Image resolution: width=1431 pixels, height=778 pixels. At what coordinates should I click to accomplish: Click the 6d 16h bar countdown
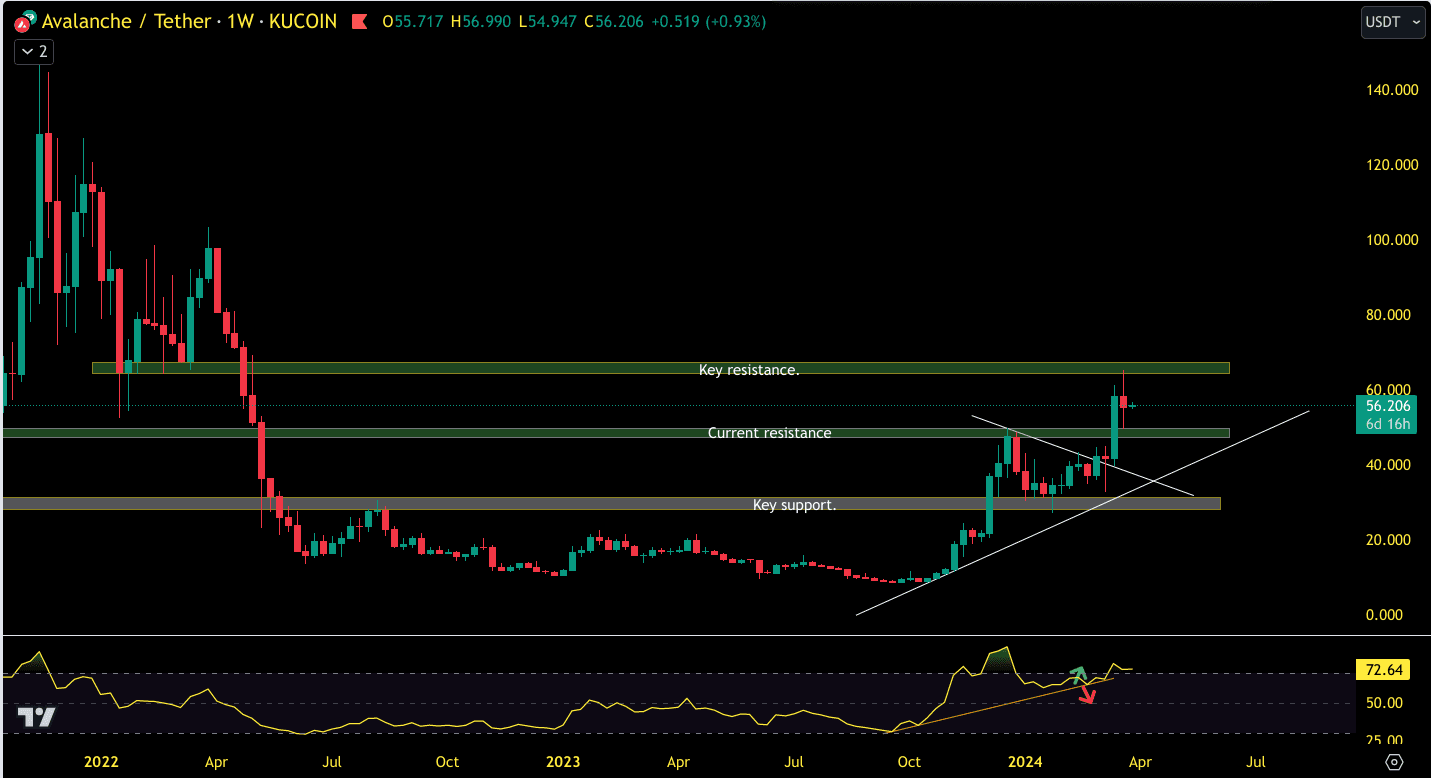pyautogui.click(x=1387, y=424)
